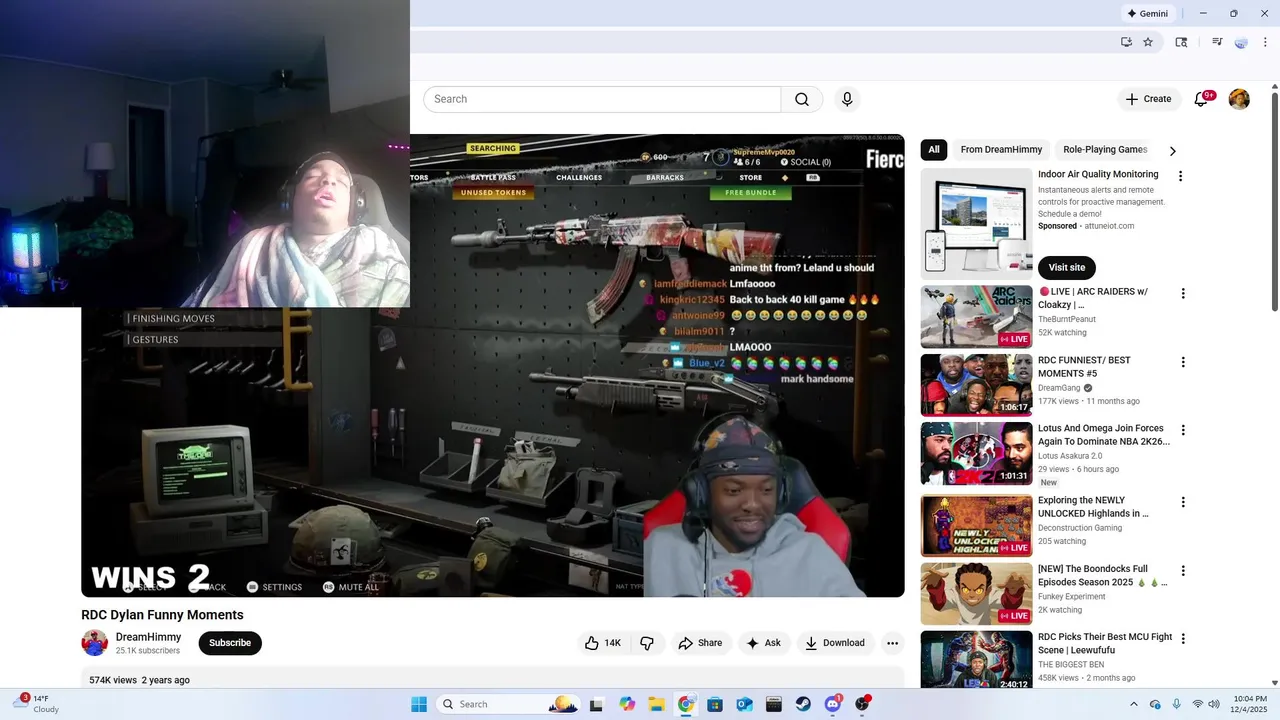
Task: Click the main video player
Action: [x=493, y=365]
